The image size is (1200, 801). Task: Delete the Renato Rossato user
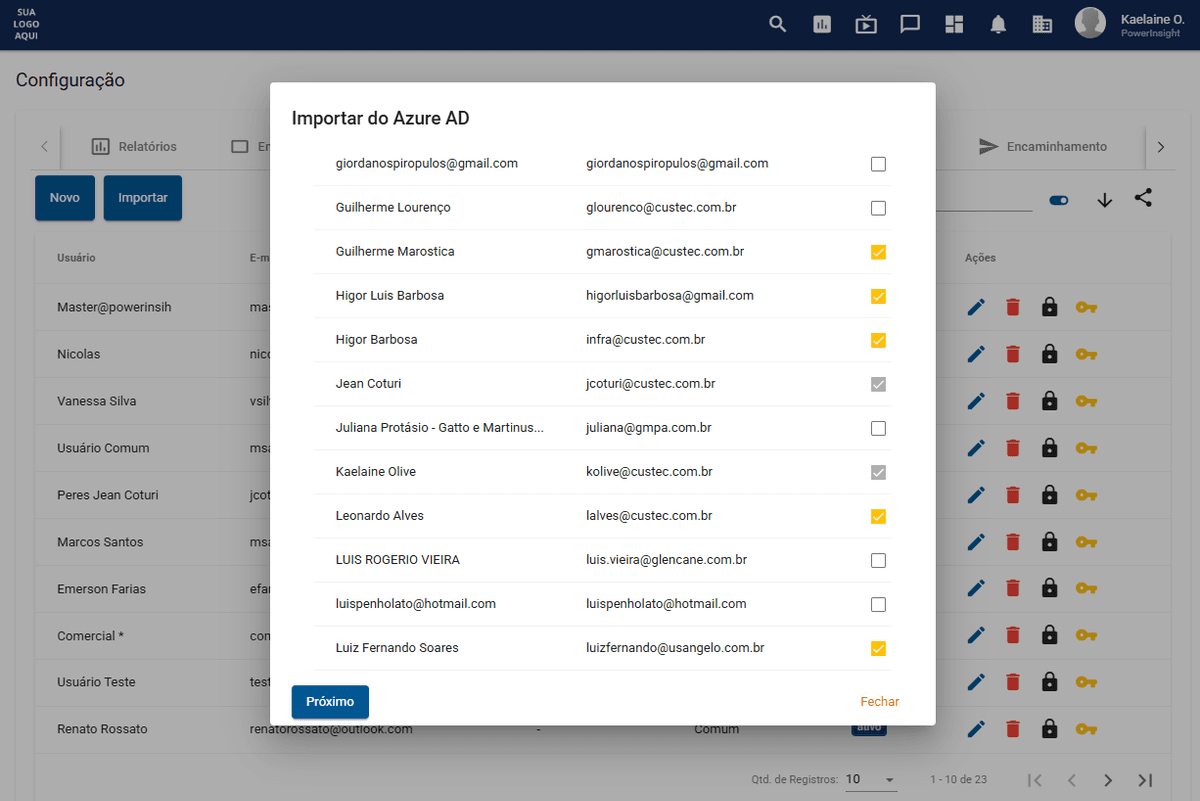(1013, 729)
